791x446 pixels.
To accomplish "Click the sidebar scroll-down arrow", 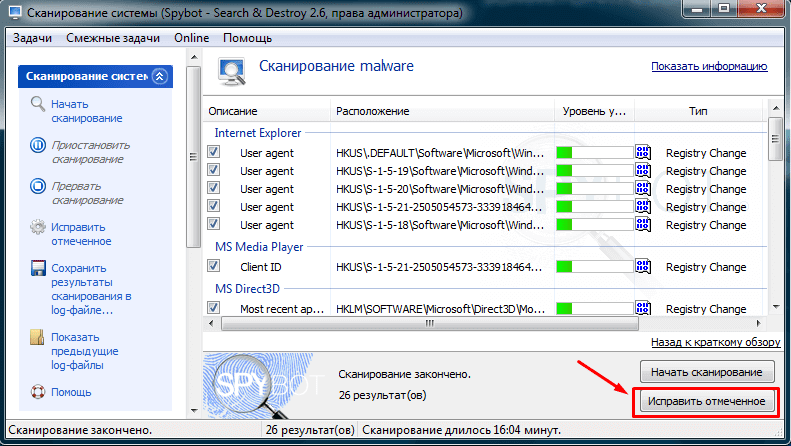I will 194,411.
